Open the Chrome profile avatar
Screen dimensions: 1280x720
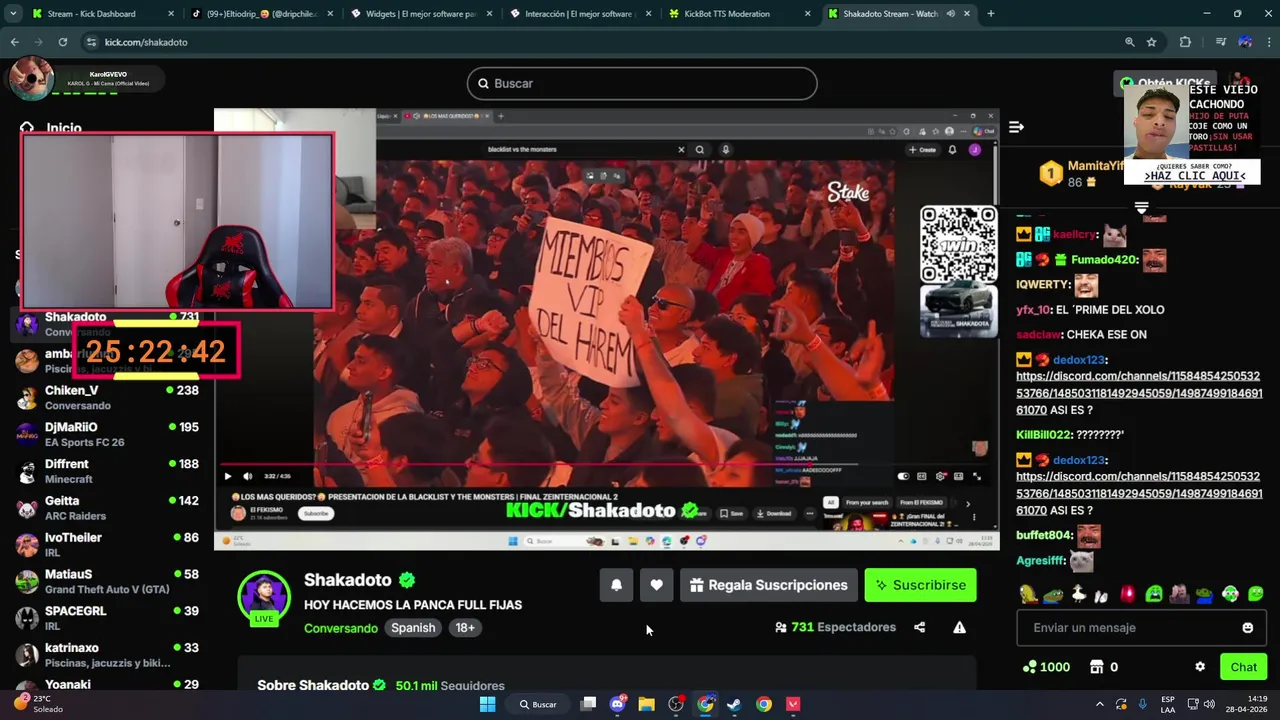[x=1245, y=42]
